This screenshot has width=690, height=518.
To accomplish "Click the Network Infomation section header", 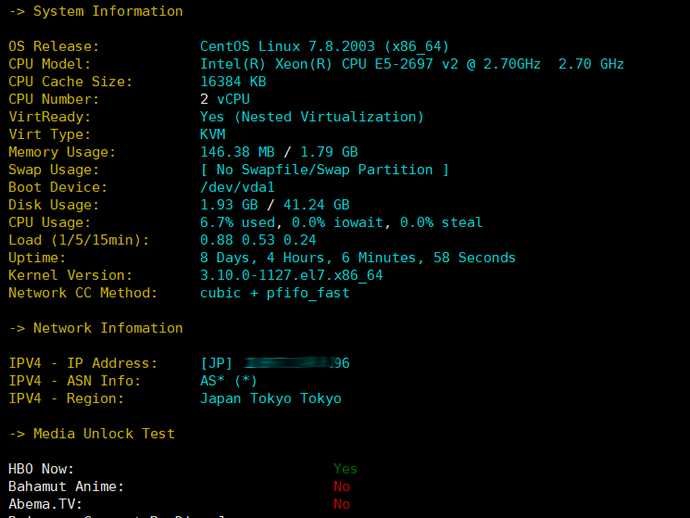I will coord(108,328).
